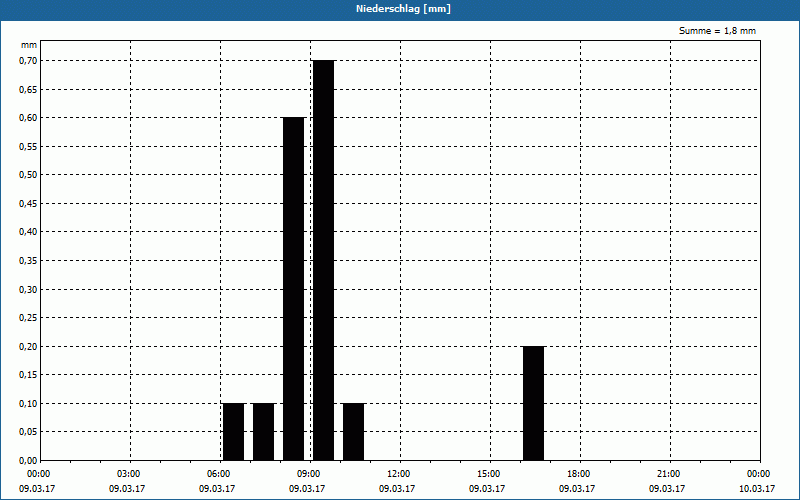This screenshot has height=500, width=800.
Task: Click the 0,50 y-axis label
Action: (x=28, y=175)
